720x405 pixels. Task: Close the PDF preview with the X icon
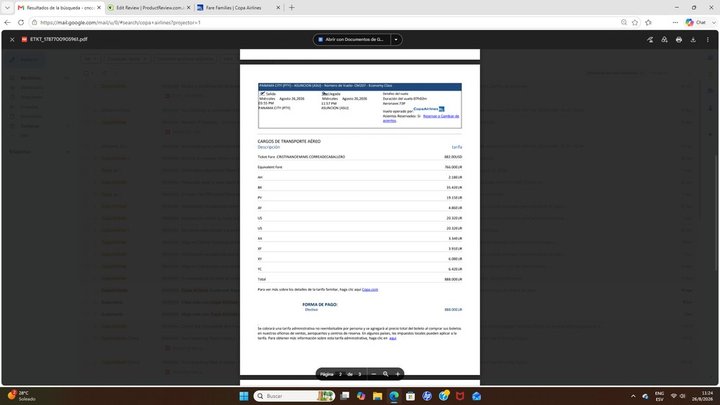pos(12,39)
